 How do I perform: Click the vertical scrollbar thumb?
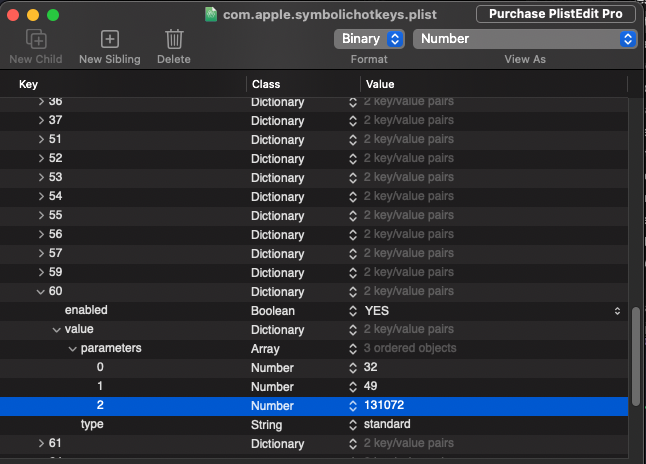click(x=636, y=356)
